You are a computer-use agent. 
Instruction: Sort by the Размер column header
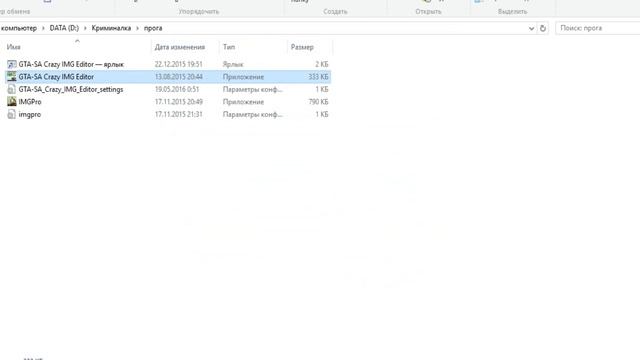click(302, 47)
